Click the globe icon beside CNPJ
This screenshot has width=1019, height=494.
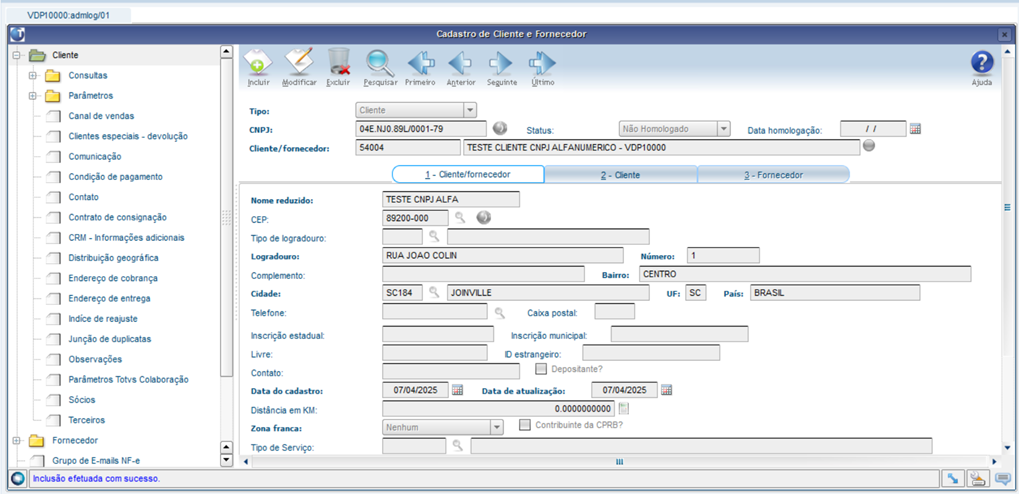point(500,128)
